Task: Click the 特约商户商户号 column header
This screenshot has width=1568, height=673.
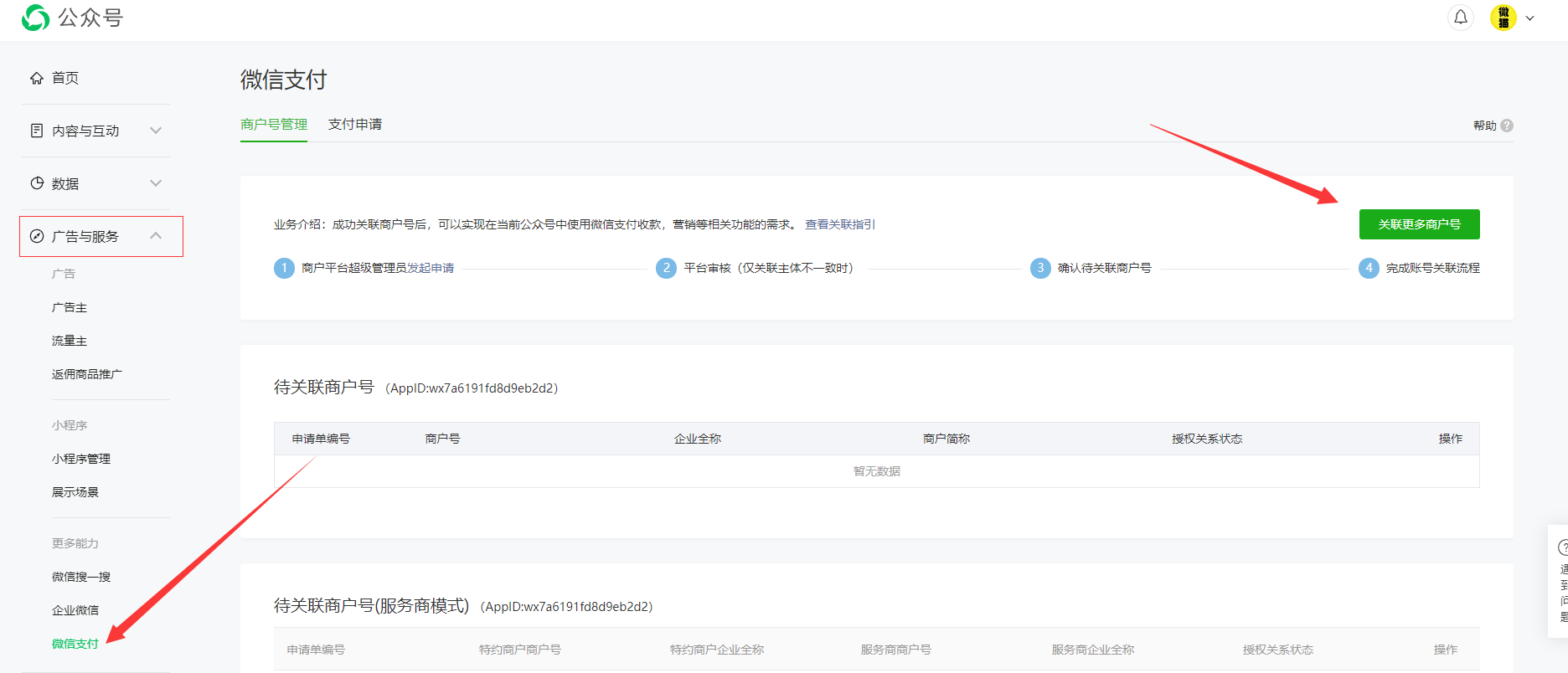Action: click(x=520, y=650)
